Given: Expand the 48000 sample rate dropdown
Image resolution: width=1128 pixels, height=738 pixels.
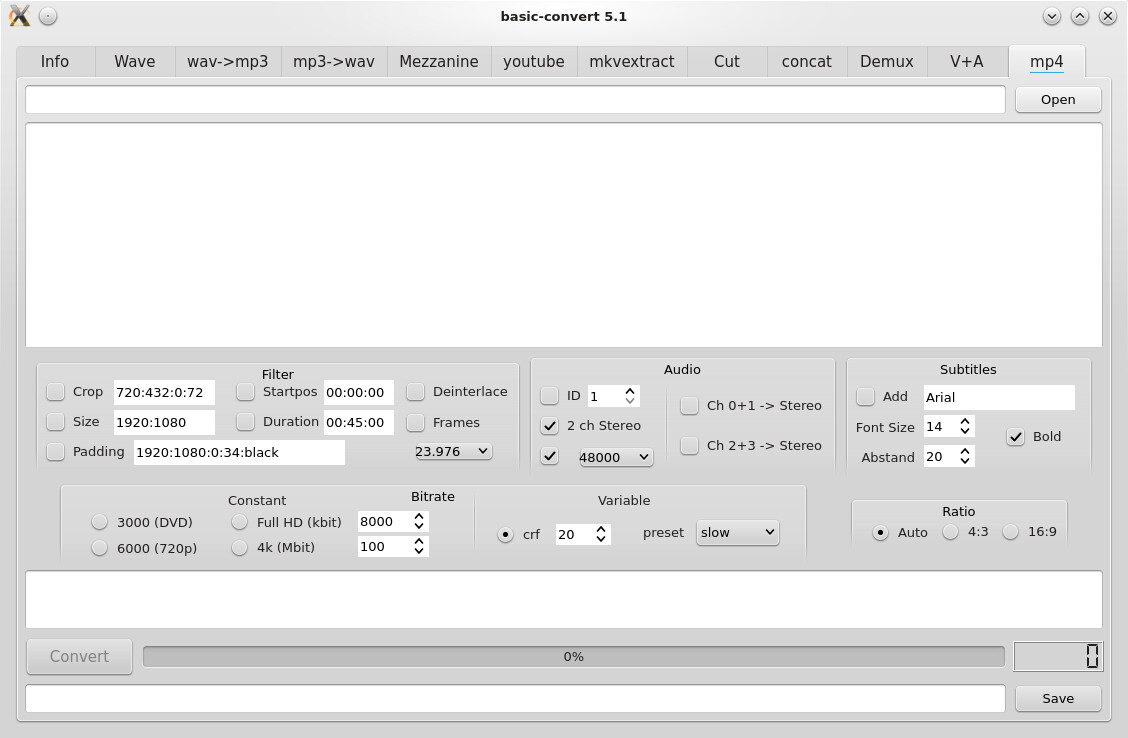Looking at the screenshot, I should [616, 457].
